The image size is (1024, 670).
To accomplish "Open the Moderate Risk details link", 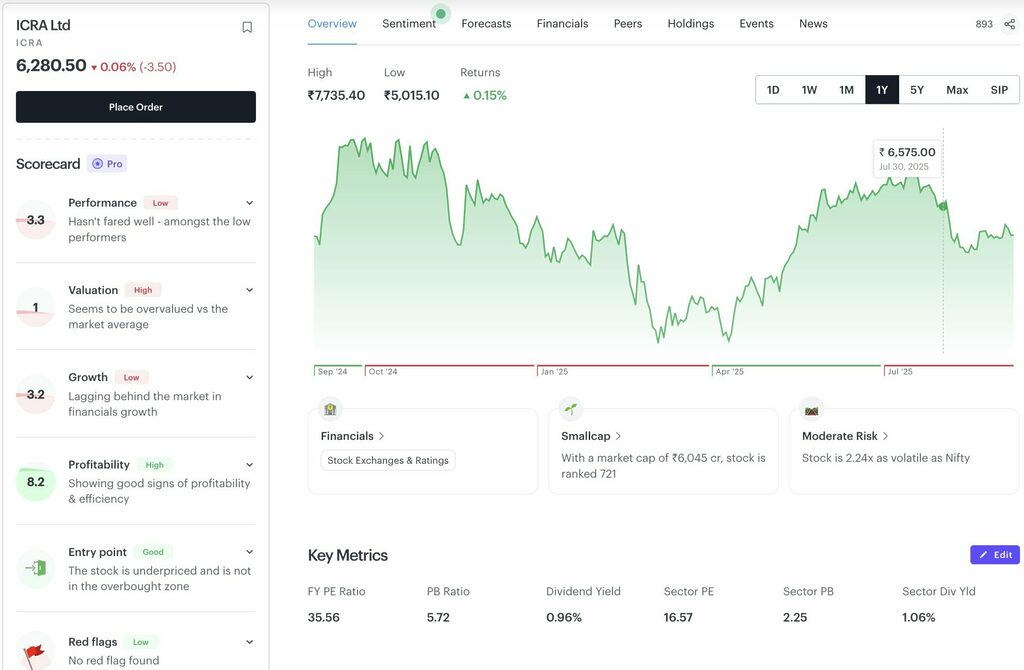I will pyautogui.click(x=845, y=436).
